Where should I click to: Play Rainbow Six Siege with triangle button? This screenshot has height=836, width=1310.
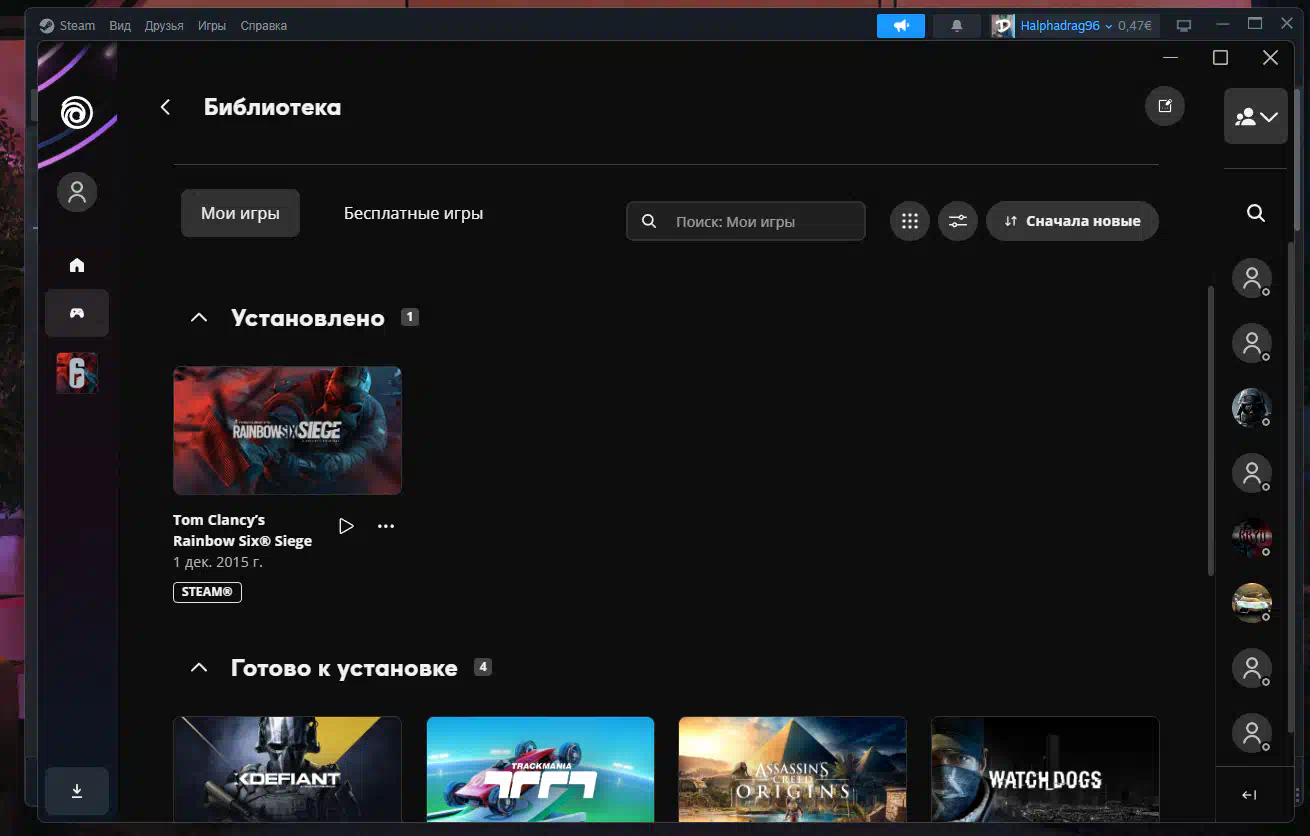[346, 526]
